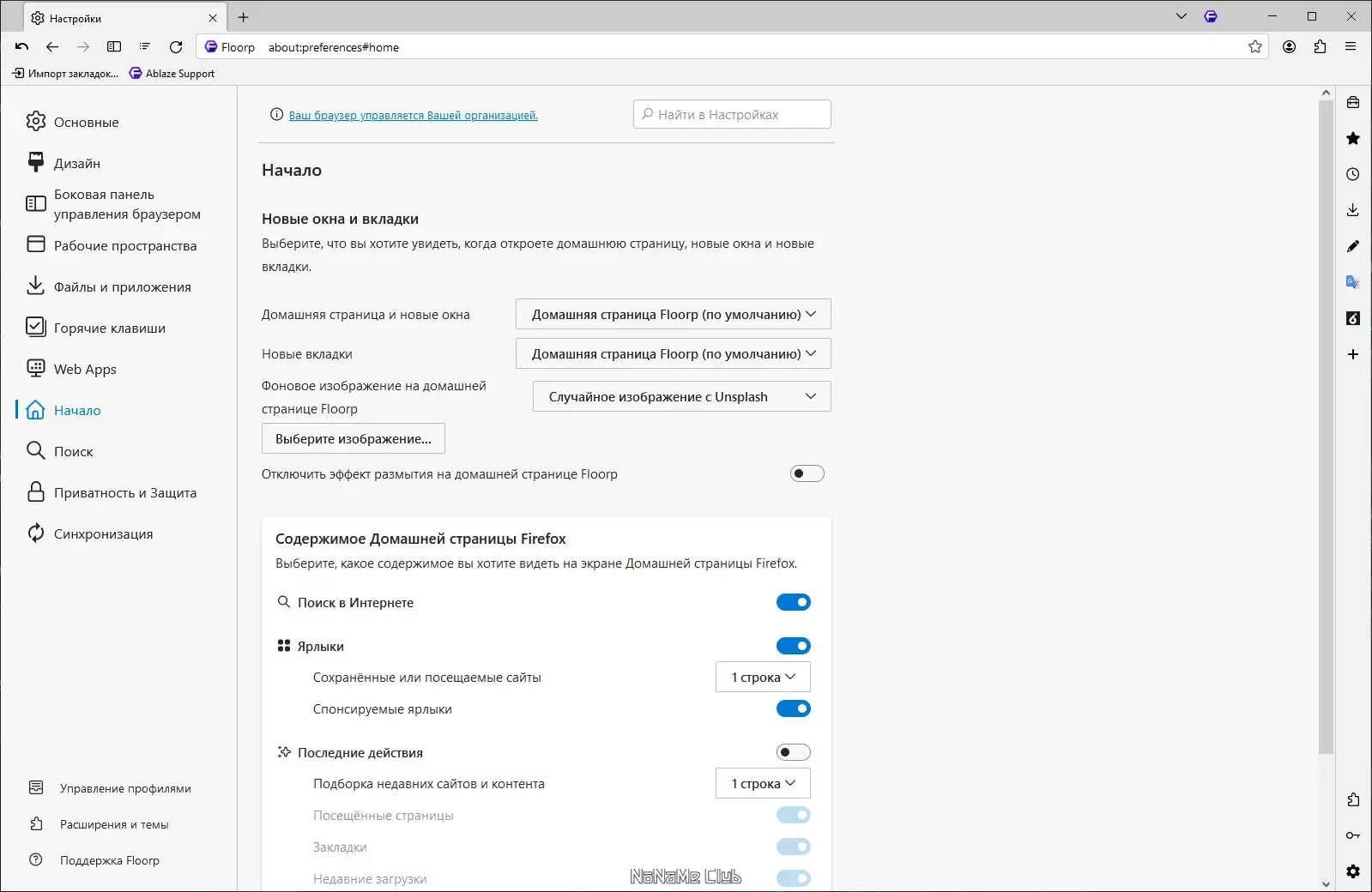Click the Выберите изображение... button
Screen dimensions: 1372x892
354,438
